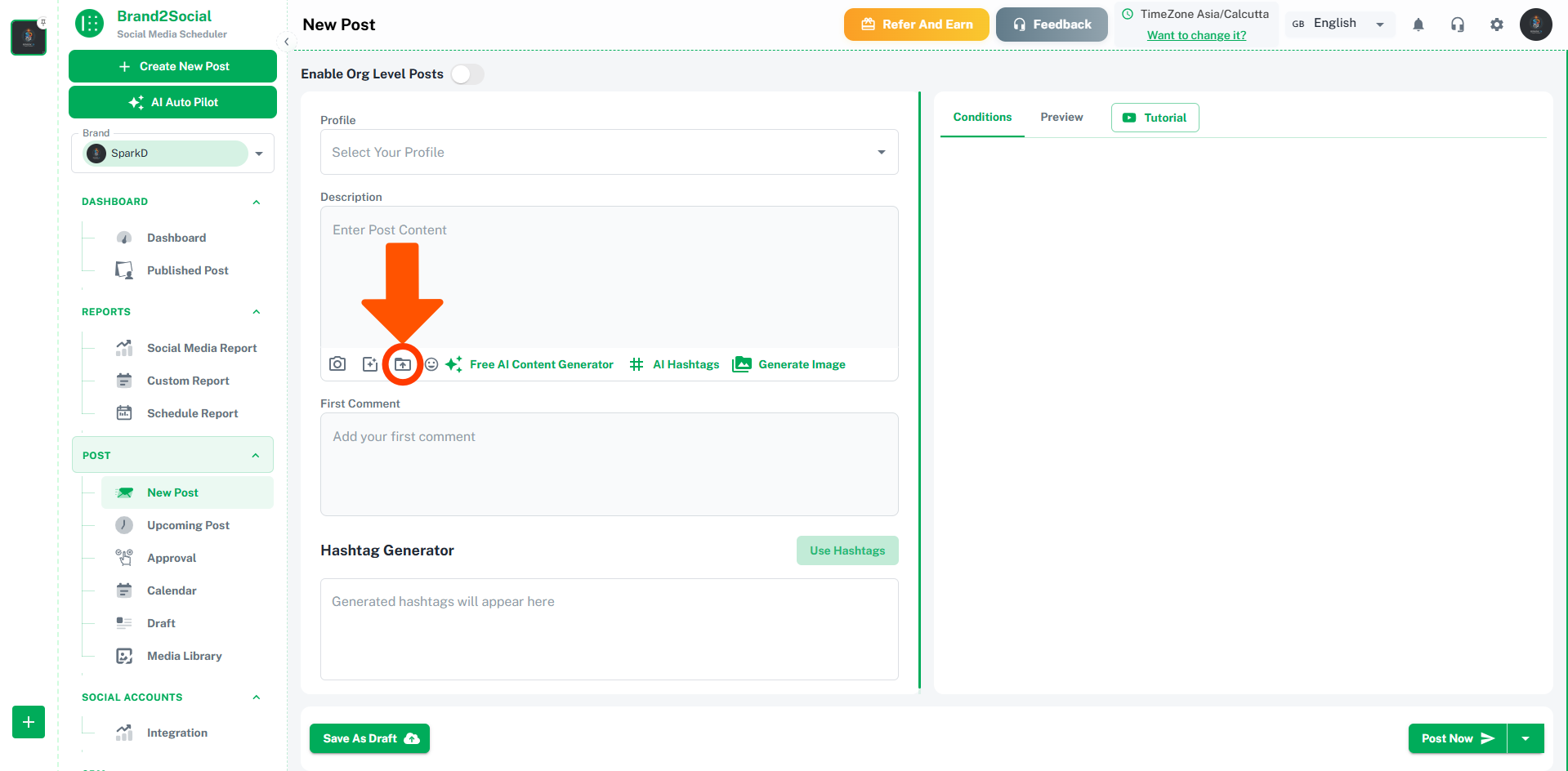The image size is (1568, 771).
Task: Open the settings gear icon
Action: click(1497, 25)
